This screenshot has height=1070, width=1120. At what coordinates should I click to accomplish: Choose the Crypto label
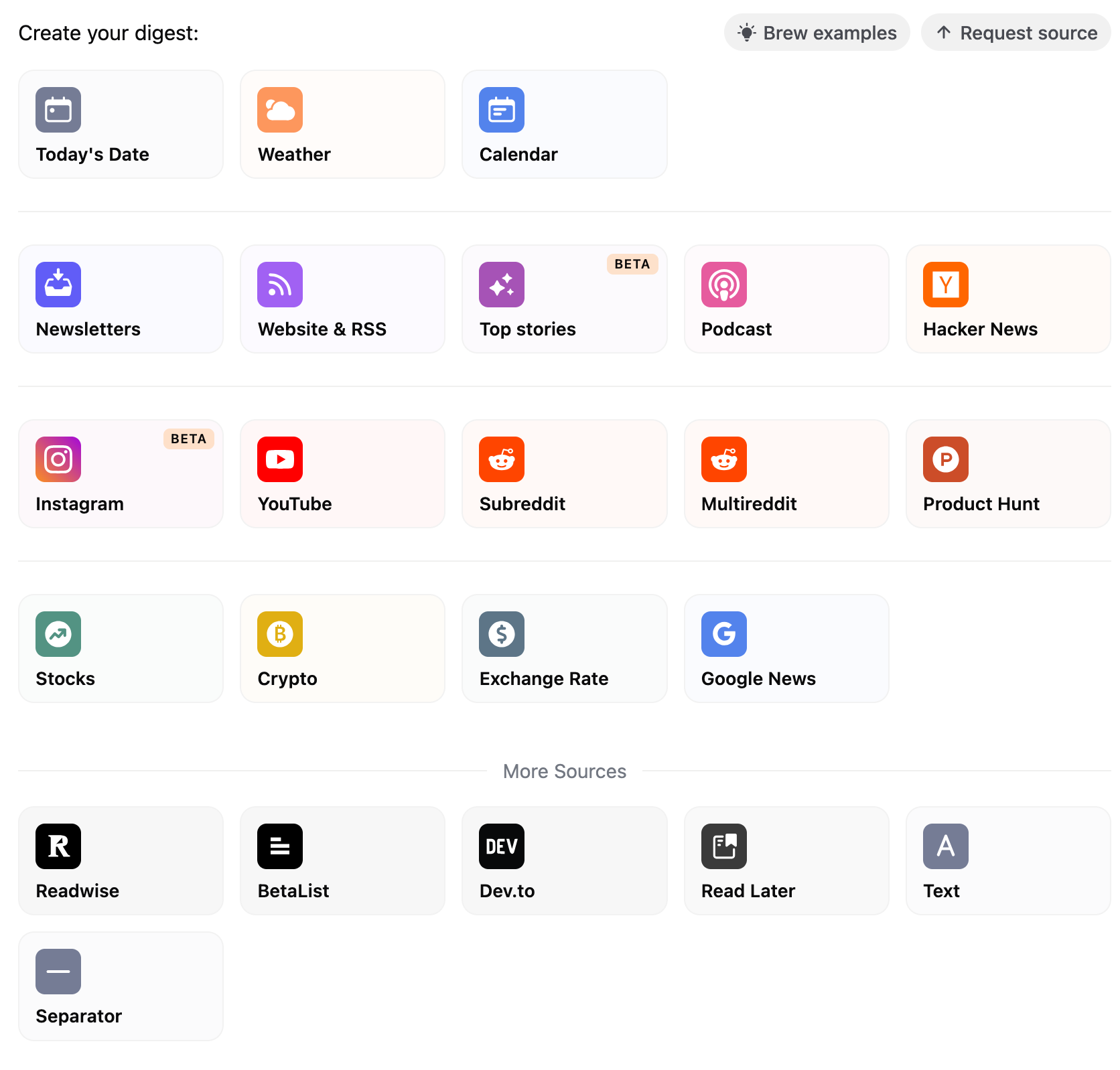[287, 679]
